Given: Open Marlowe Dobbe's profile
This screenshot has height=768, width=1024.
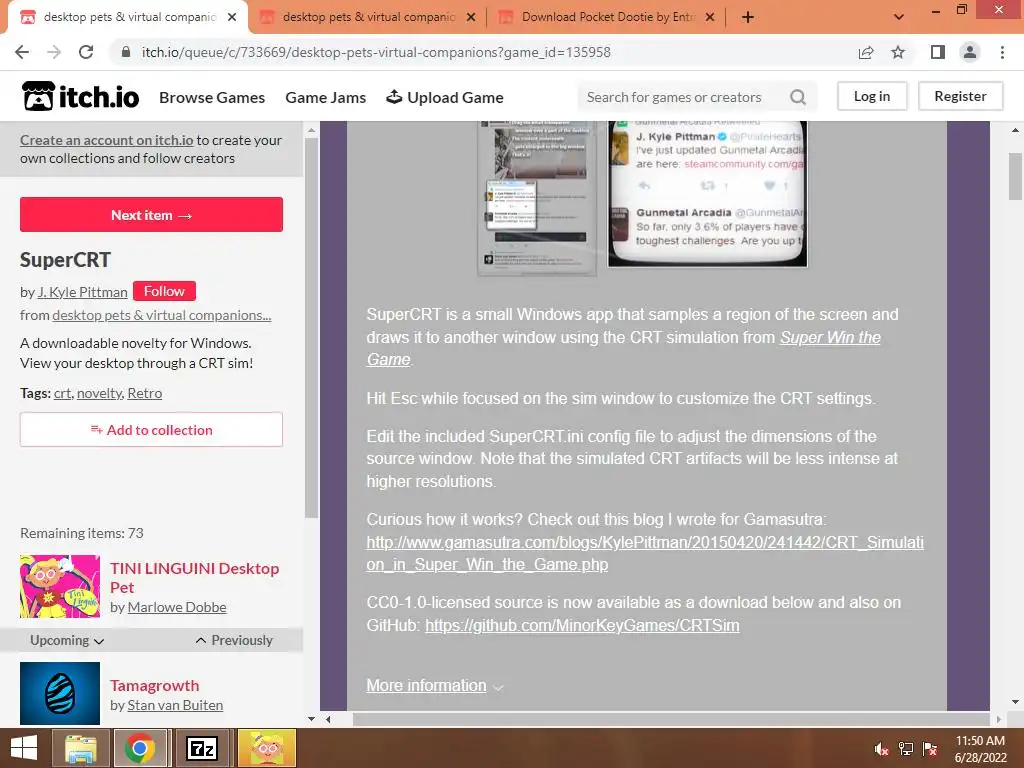Looking at the screenshot, I should [x=177, y=607].
